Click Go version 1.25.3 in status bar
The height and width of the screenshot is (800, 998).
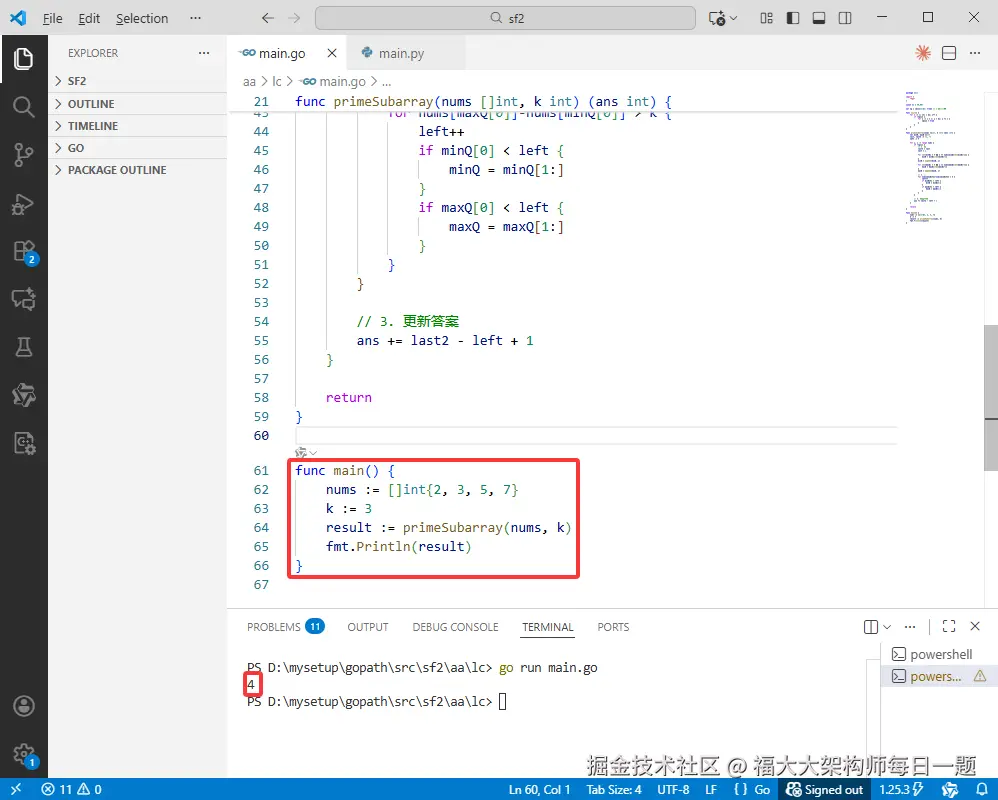(901, 789)
